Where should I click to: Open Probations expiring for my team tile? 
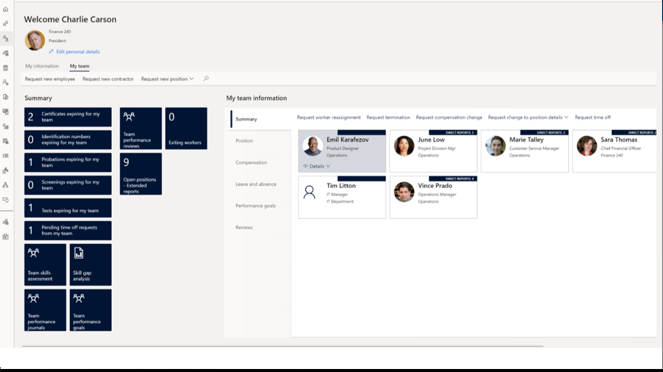pos(68,162)
